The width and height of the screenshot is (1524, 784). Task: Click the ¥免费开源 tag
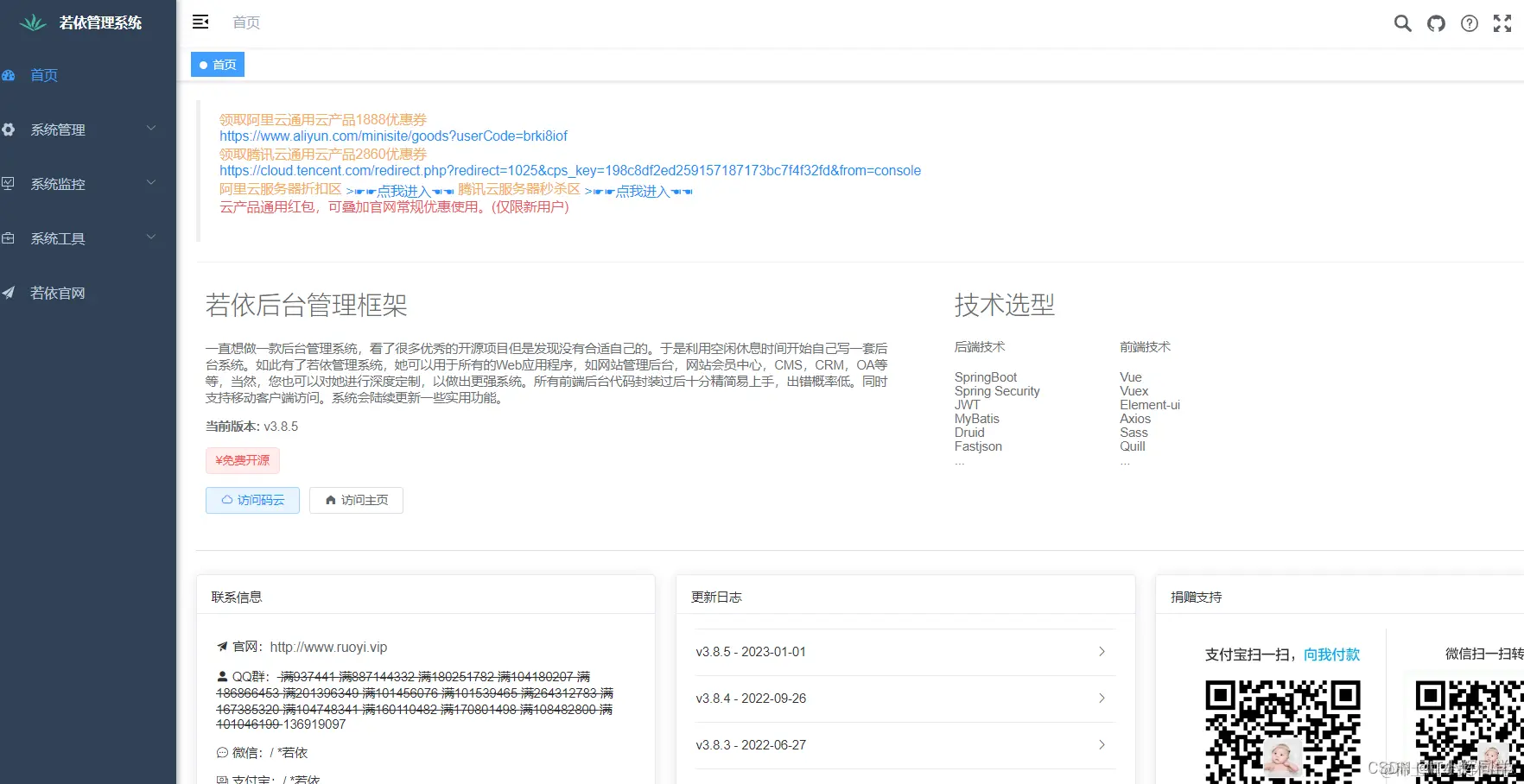tap(243, 460)
